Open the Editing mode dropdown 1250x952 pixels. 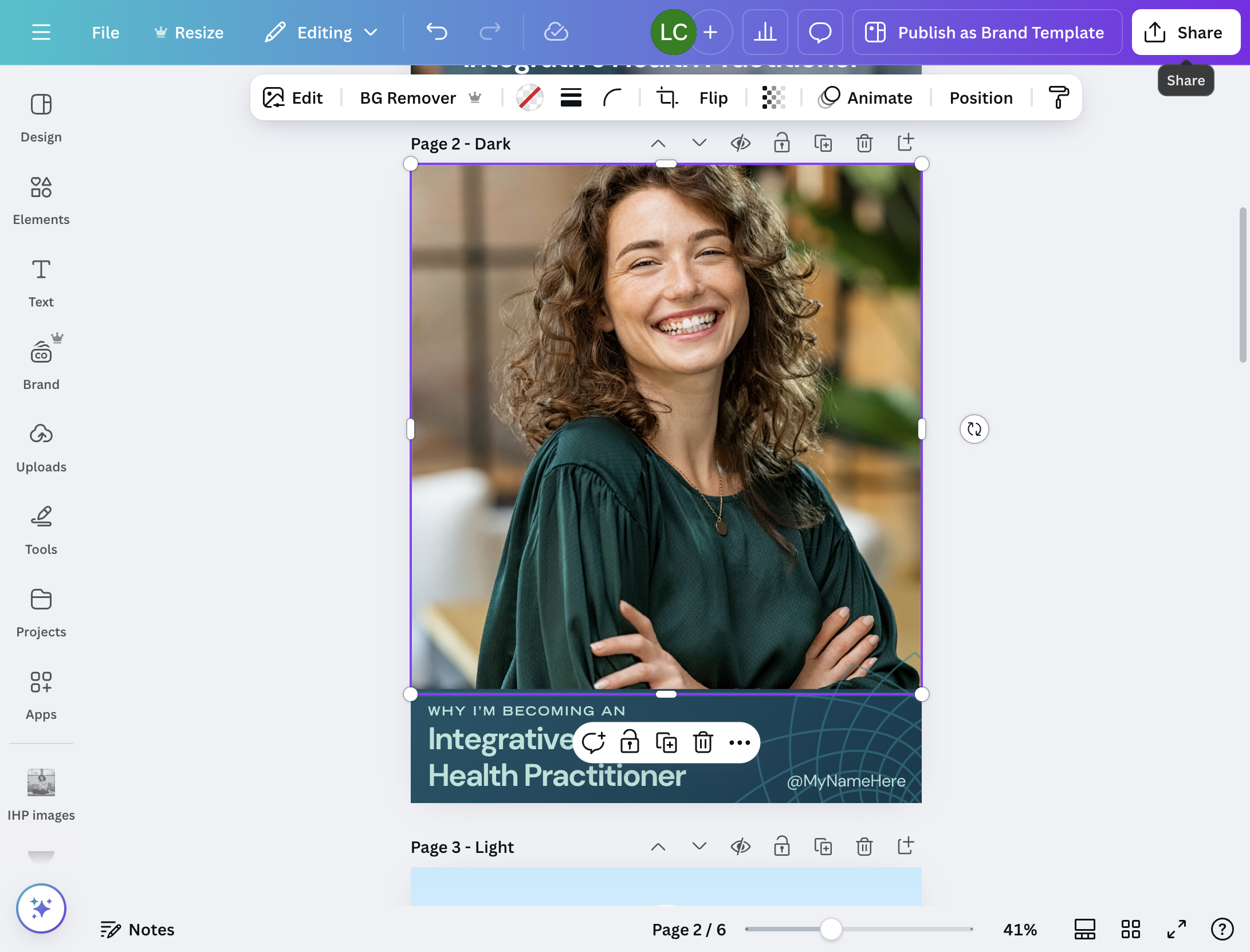(321, 32)
